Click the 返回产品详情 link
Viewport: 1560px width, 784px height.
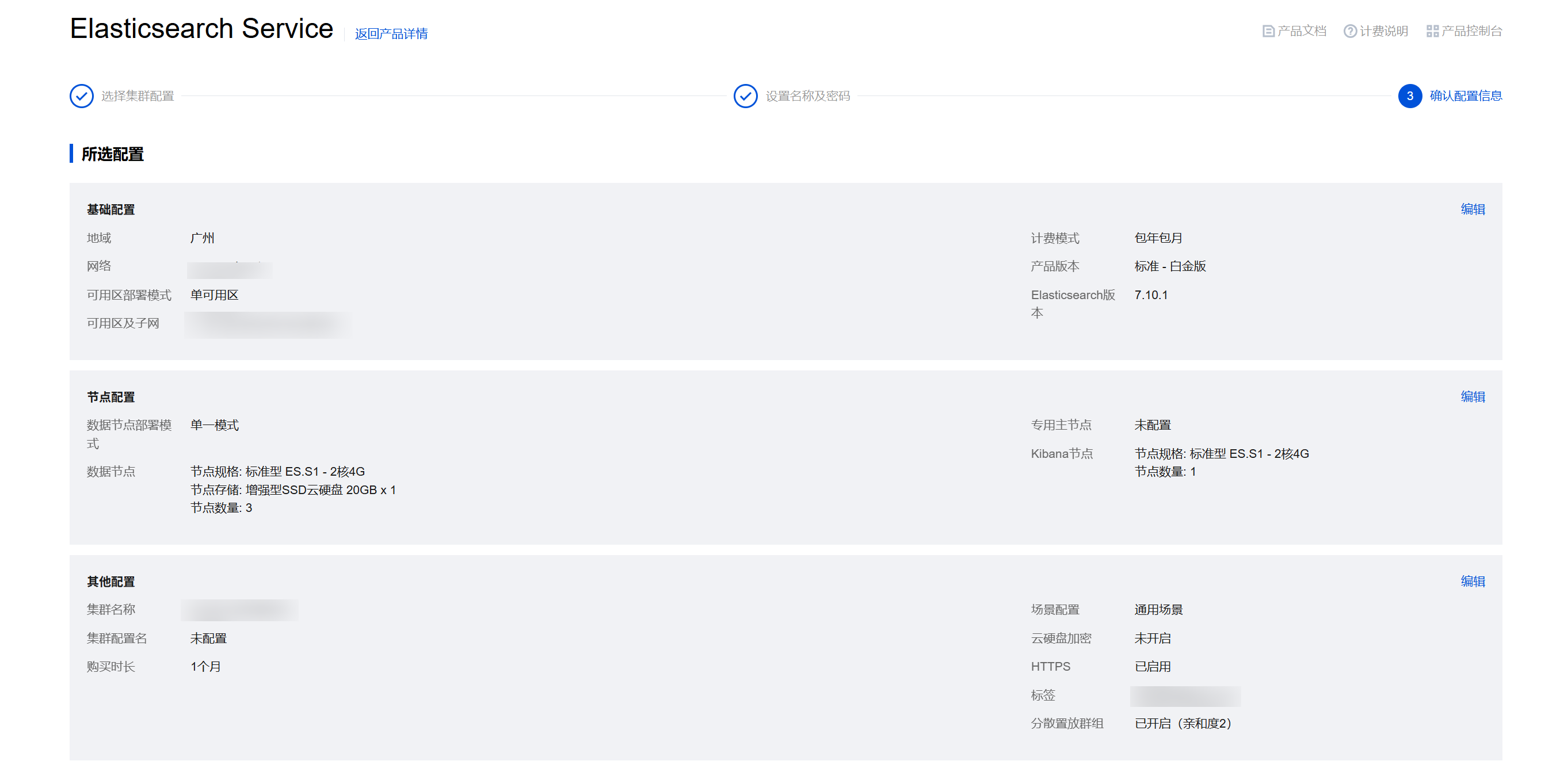(x=391, y=33)
